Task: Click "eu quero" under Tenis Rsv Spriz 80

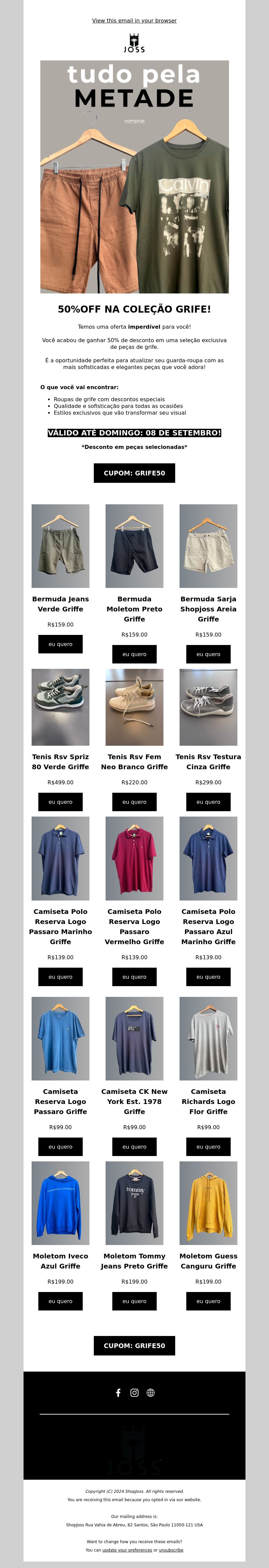Action: coord(61,802)
